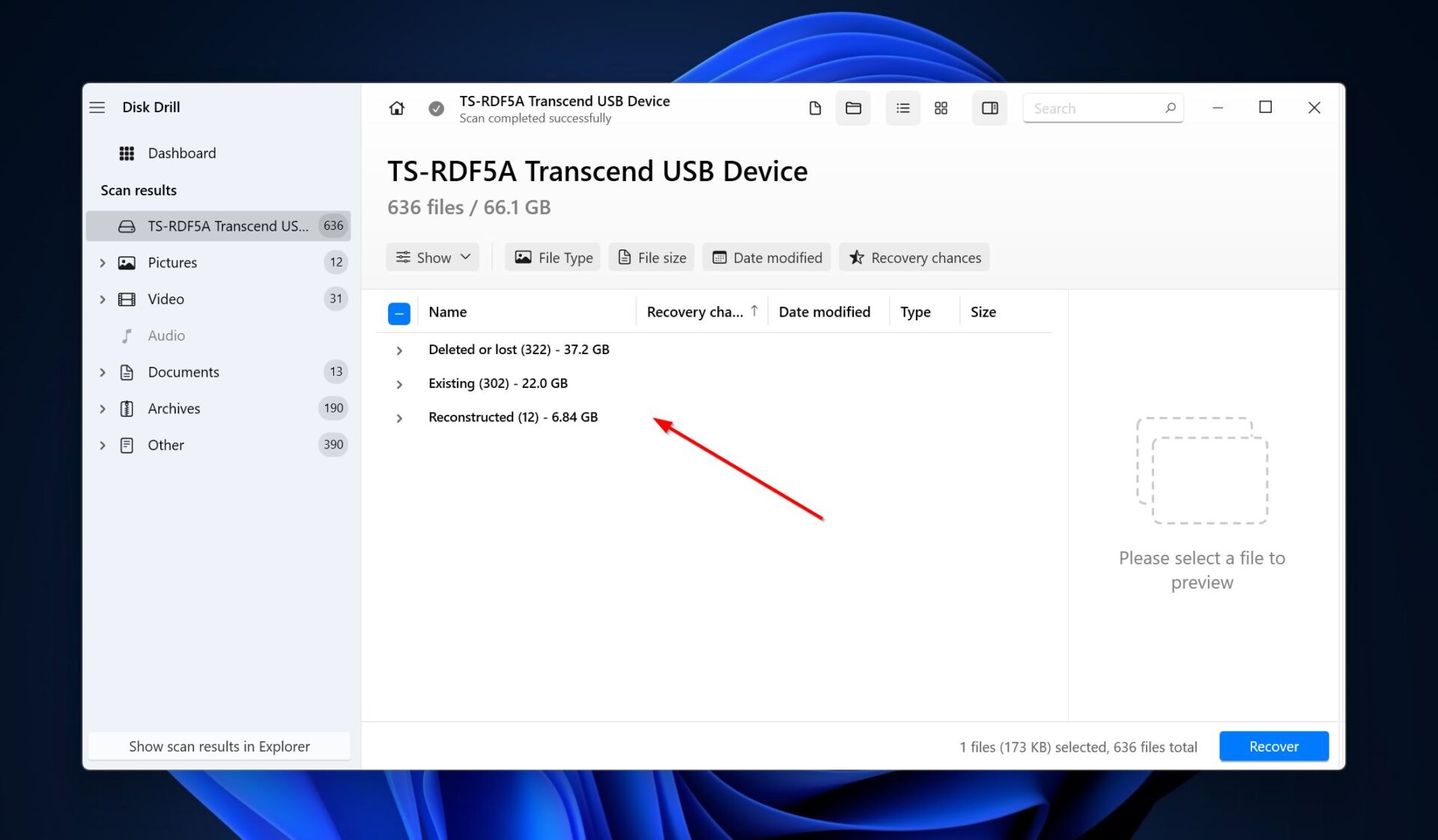Select grid thumbnail view layout
The width and height of the screenshot is (1438, 840).
pyautogui.click(x=941, y=109)
